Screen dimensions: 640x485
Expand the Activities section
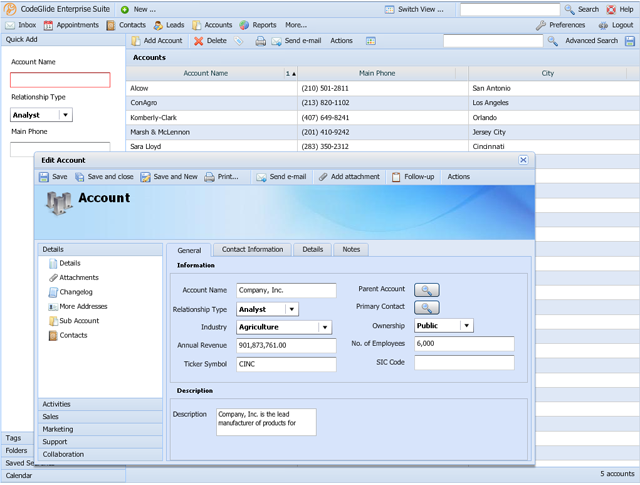tap(100, 404)
